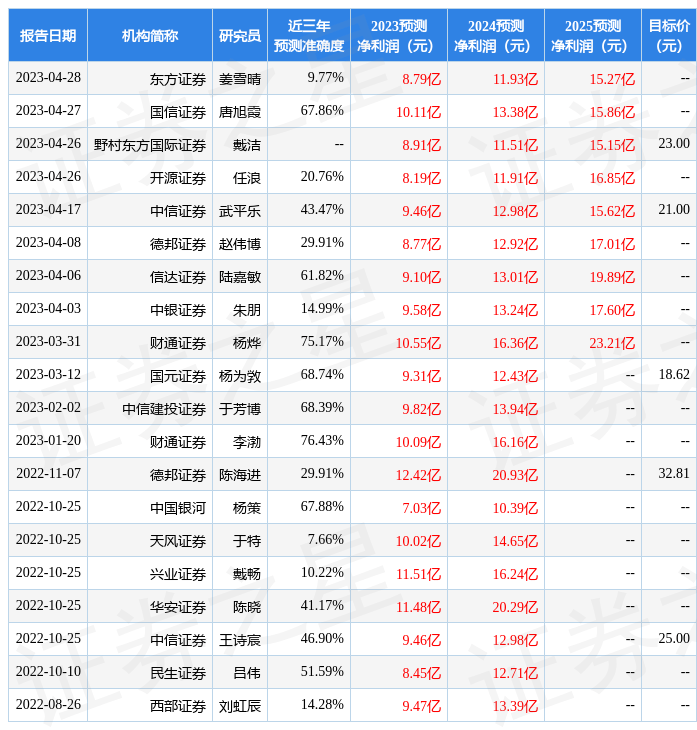Click researcher 戴畅
This screenshot has width=697, height=730.
246,575
